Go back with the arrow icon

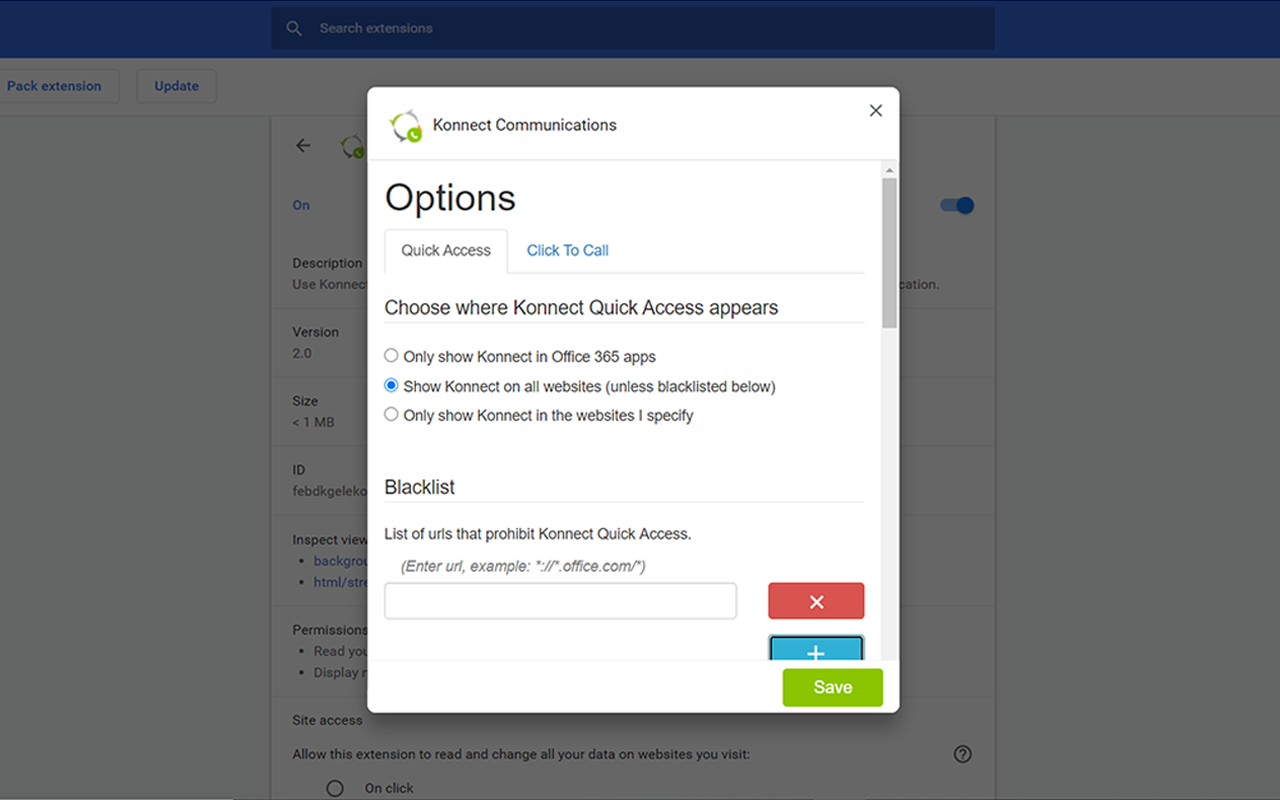[x=303, y=146]
